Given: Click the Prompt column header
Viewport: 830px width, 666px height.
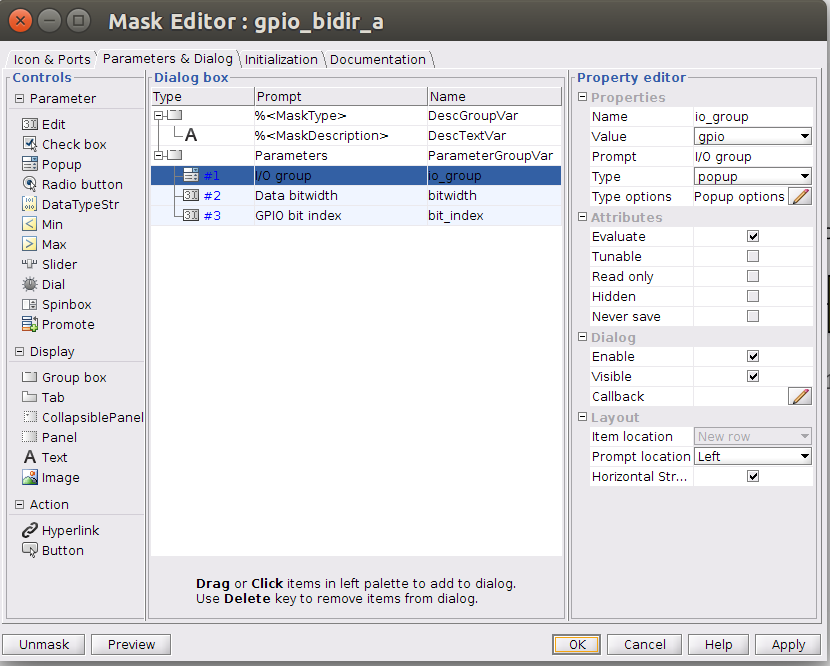Looking at the screenshot, I should (340, 96).
